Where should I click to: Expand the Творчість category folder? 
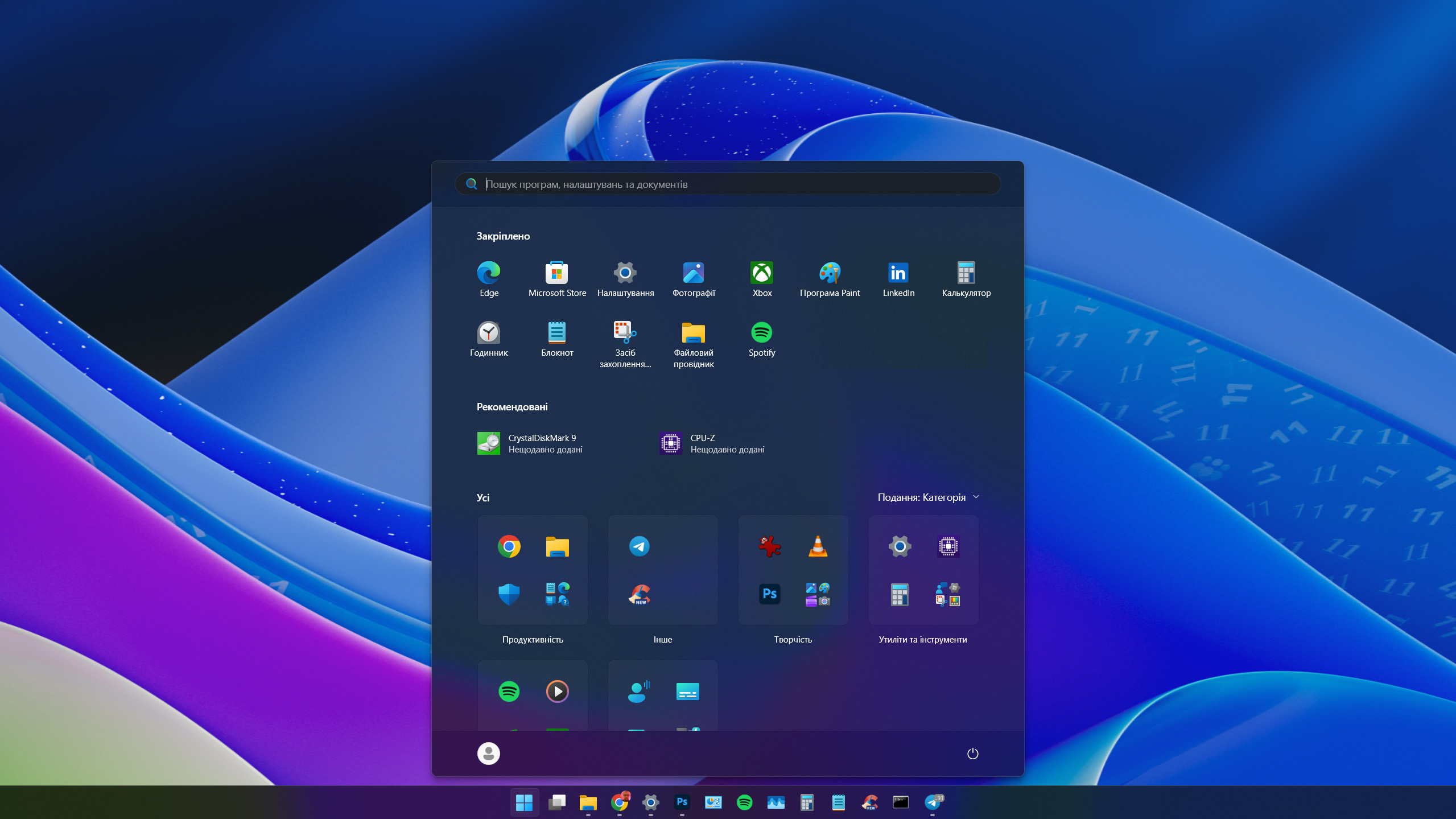click(793, 570)
